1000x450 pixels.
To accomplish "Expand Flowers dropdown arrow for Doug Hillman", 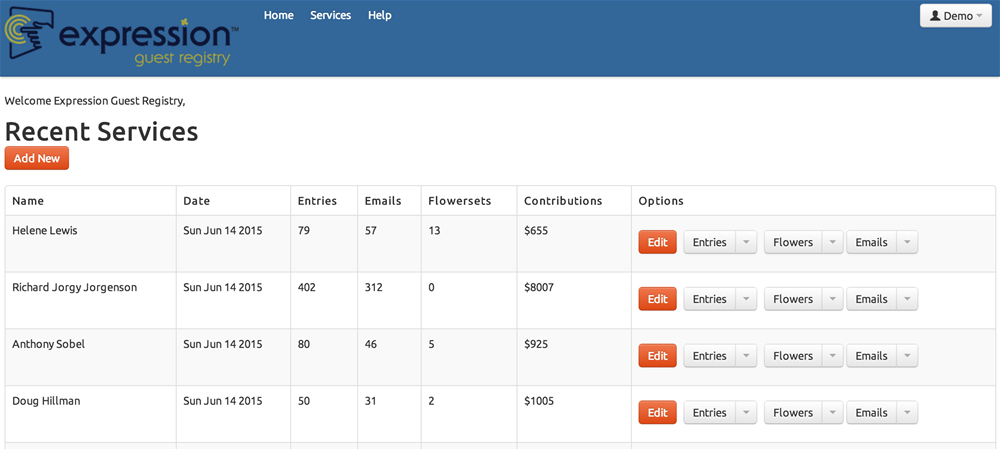I will [x=833, y=412].
